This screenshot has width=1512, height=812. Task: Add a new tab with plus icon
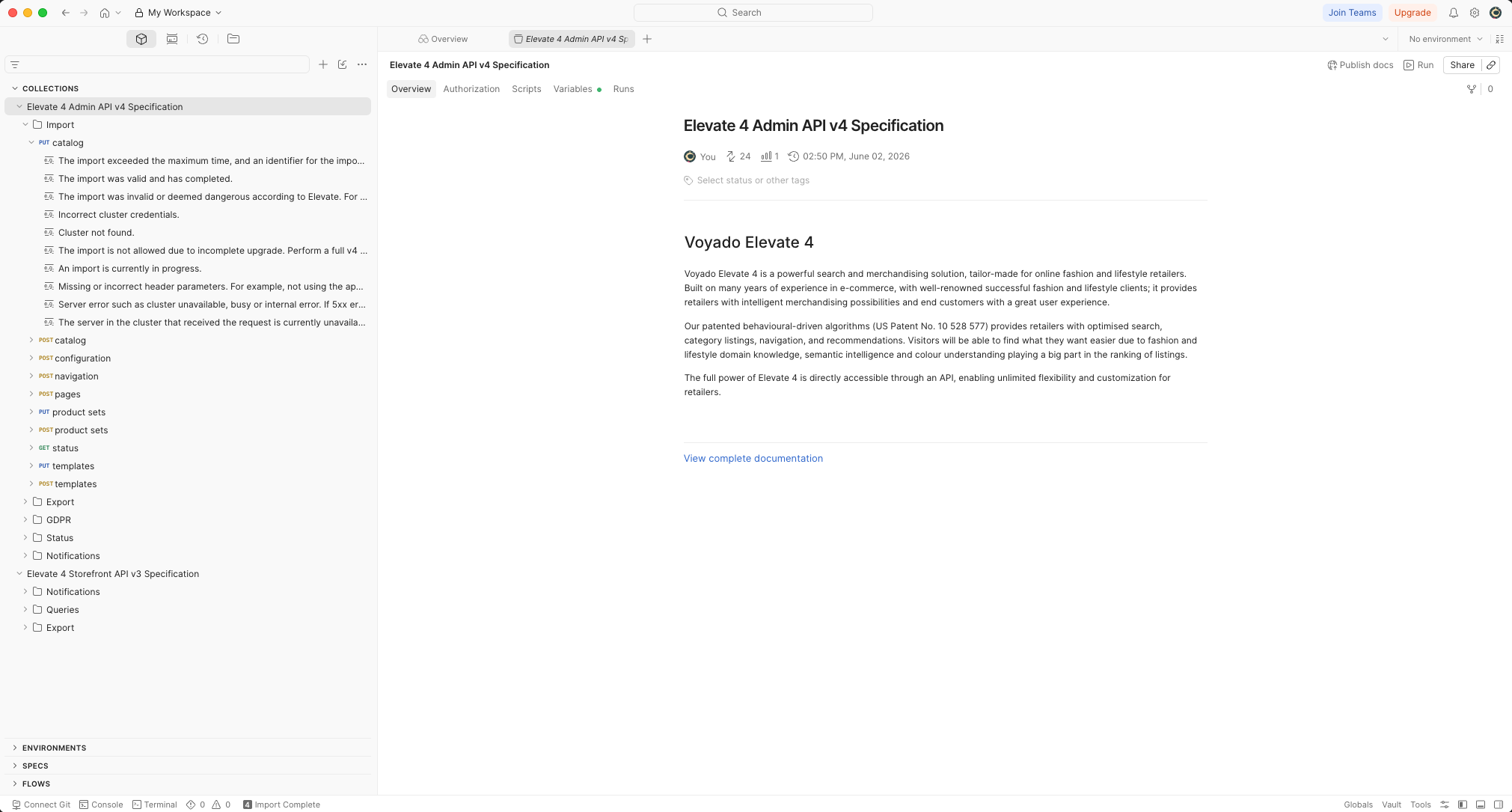coord(647,39)
